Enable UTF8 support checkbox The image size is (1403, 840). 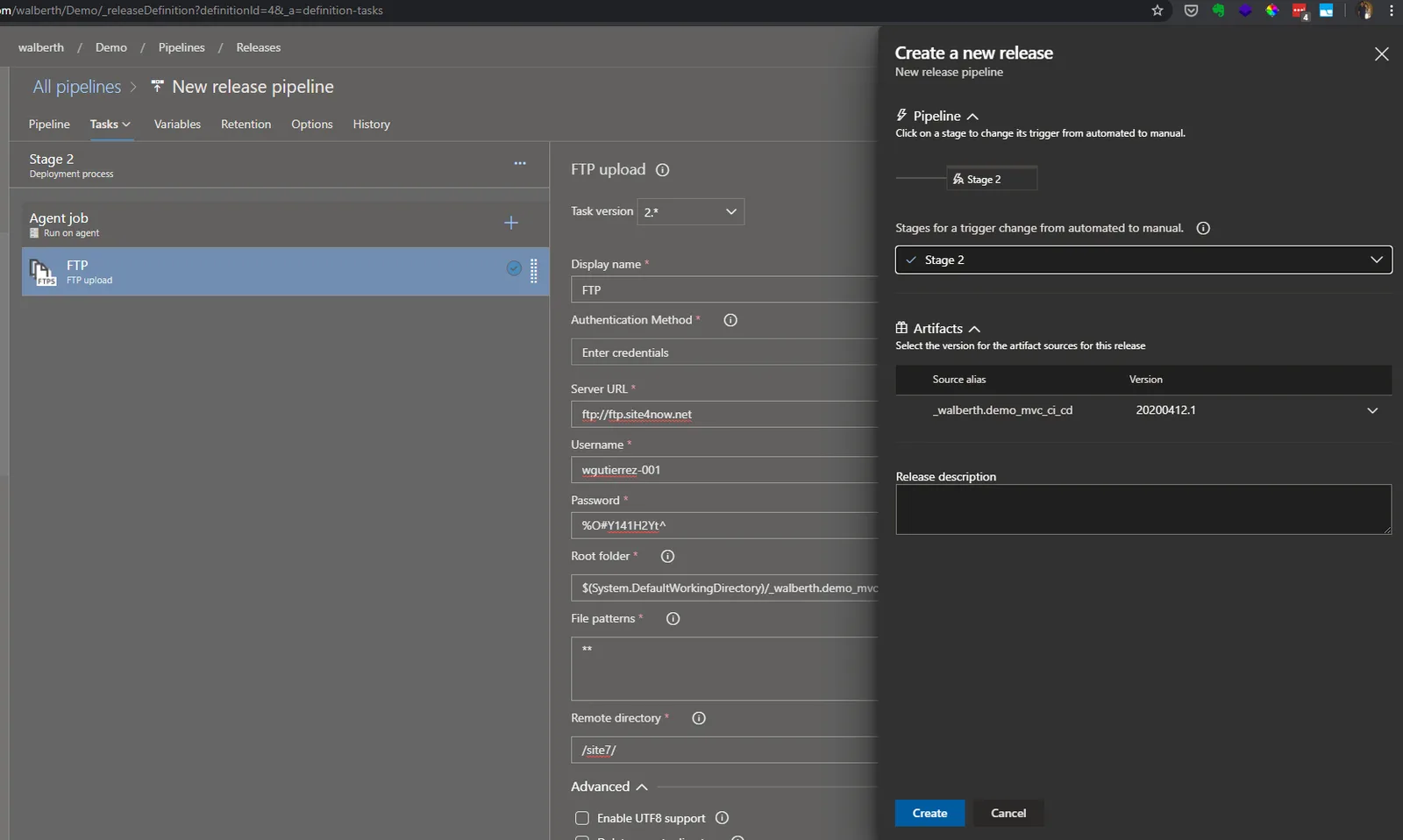click(x=582, y=818)
